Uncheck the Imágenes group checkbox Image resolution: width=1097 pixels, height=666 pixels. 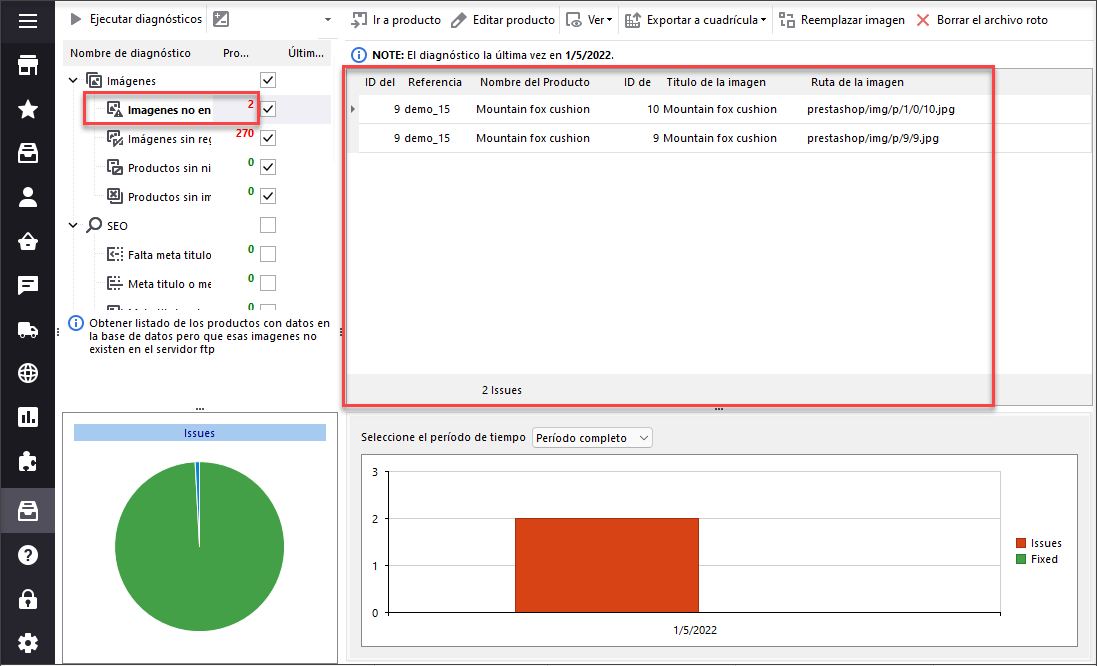pyautogui.click(x=267, y=80)
